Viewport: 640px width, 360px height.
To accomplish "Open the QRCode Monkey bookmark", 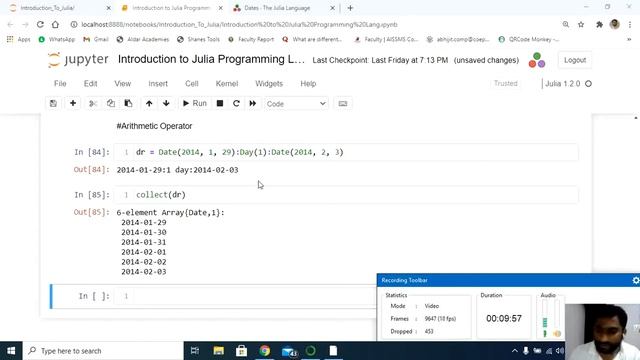I will [529, 39].
